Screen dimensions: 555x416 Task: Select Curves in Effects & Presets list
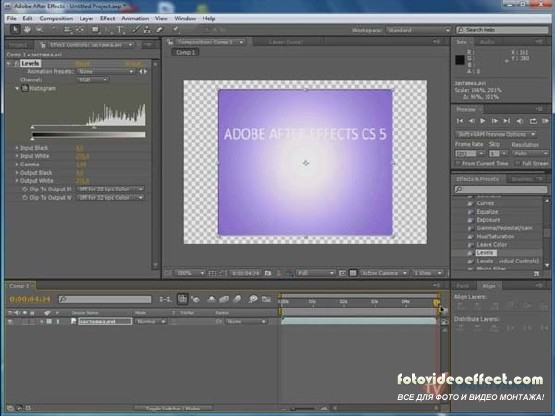(485, 203)
